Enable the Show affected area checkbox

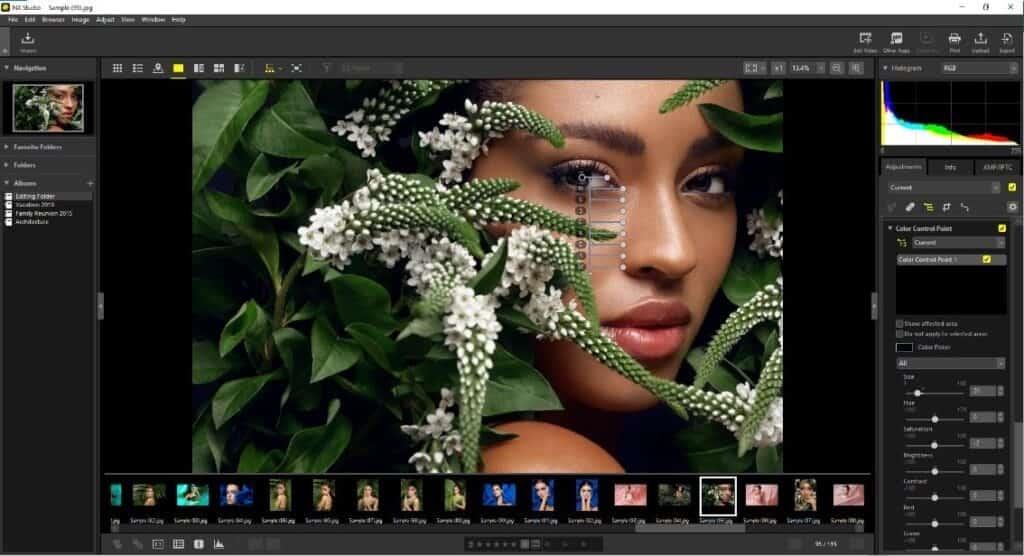[x=898, y=324]
